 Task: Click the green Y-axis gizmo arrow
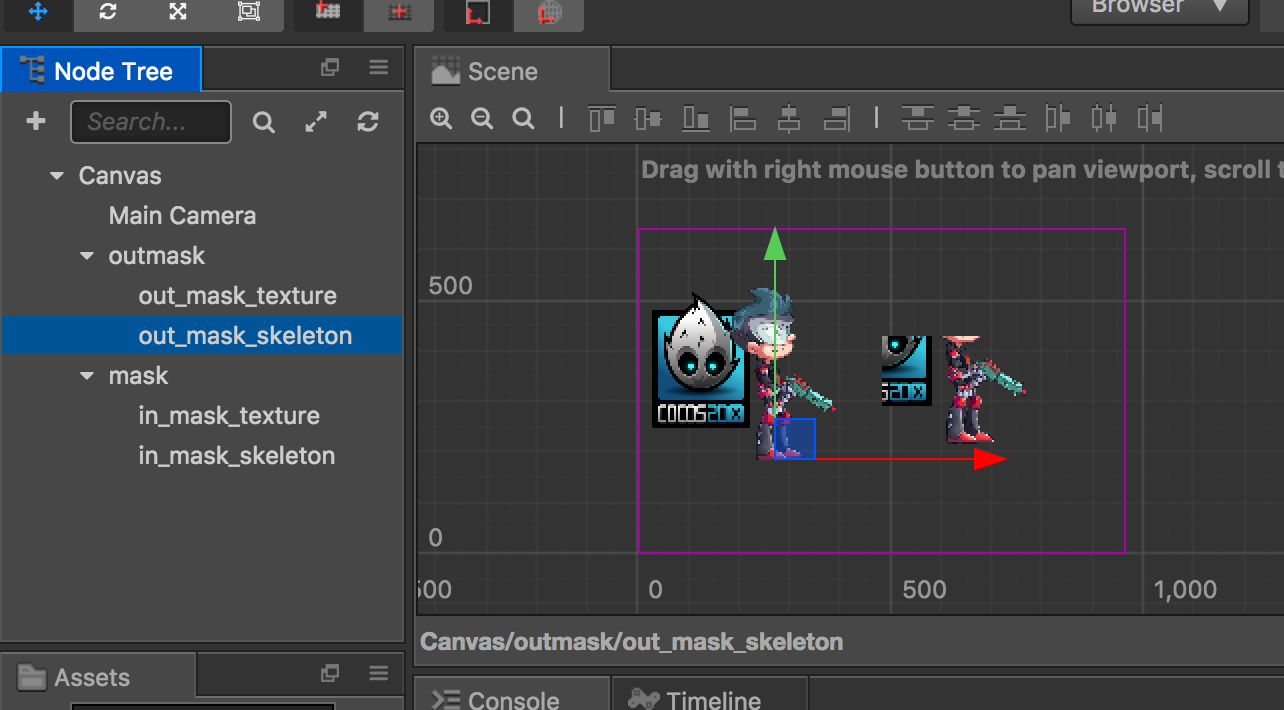(774, 243)
